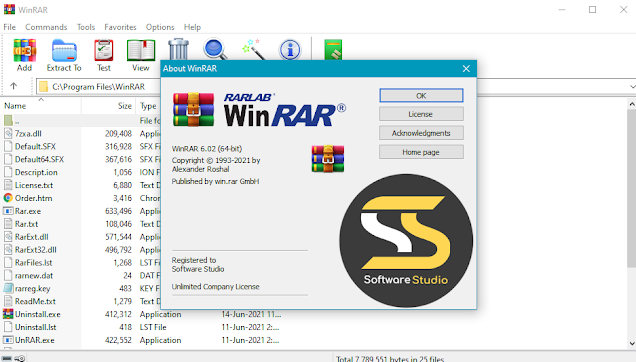Click the file list scrollbar up arrow
This screenshot has height=362, width=636.
point(632,104)
